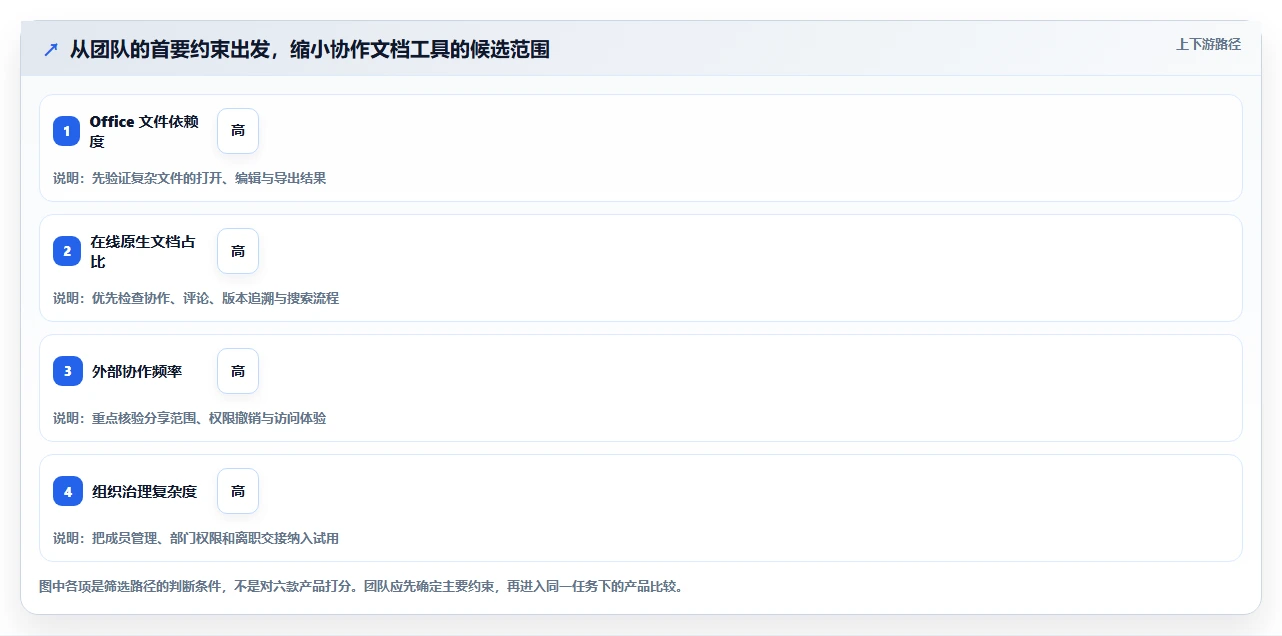Click the footer note starting 图中各项是筛选路径的判断条件
The width and height of the screenshot is (1282, 636).
point(361,586)
